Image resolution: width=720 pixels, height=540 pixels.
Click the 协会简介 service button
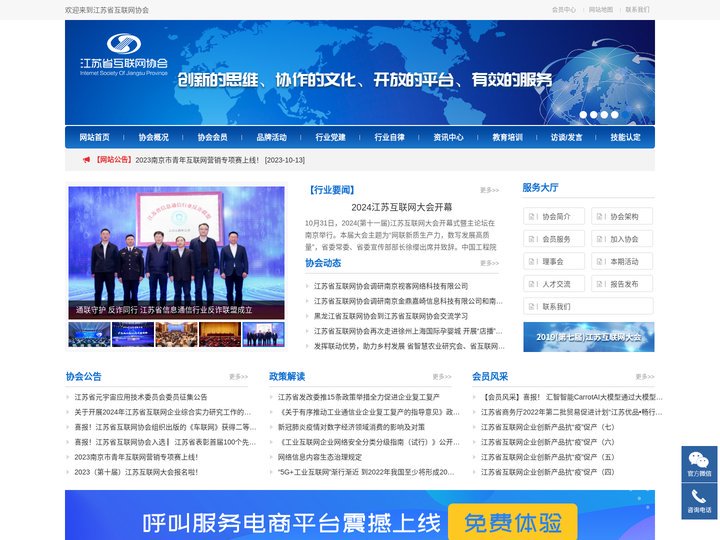tap(554, 216)
